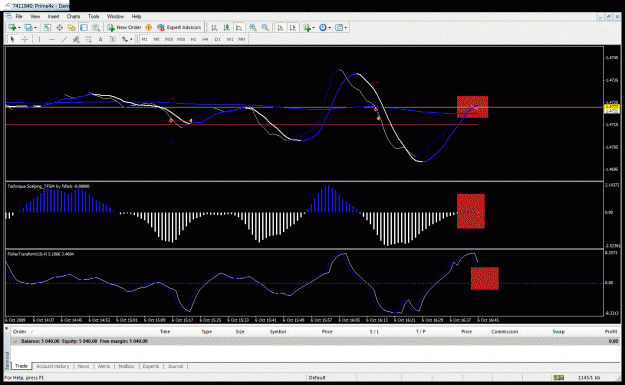The image size is (625, 385).
Task: Open the Periods clock icon
Action: pyautogui.click(x=323, y=28)
